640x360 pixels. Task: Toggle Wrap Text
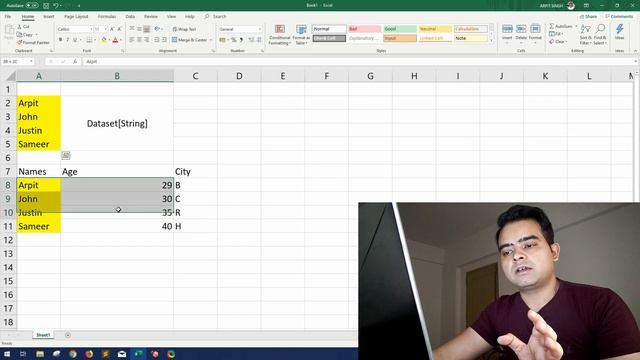pyautogui.click(x=184, y=29)
